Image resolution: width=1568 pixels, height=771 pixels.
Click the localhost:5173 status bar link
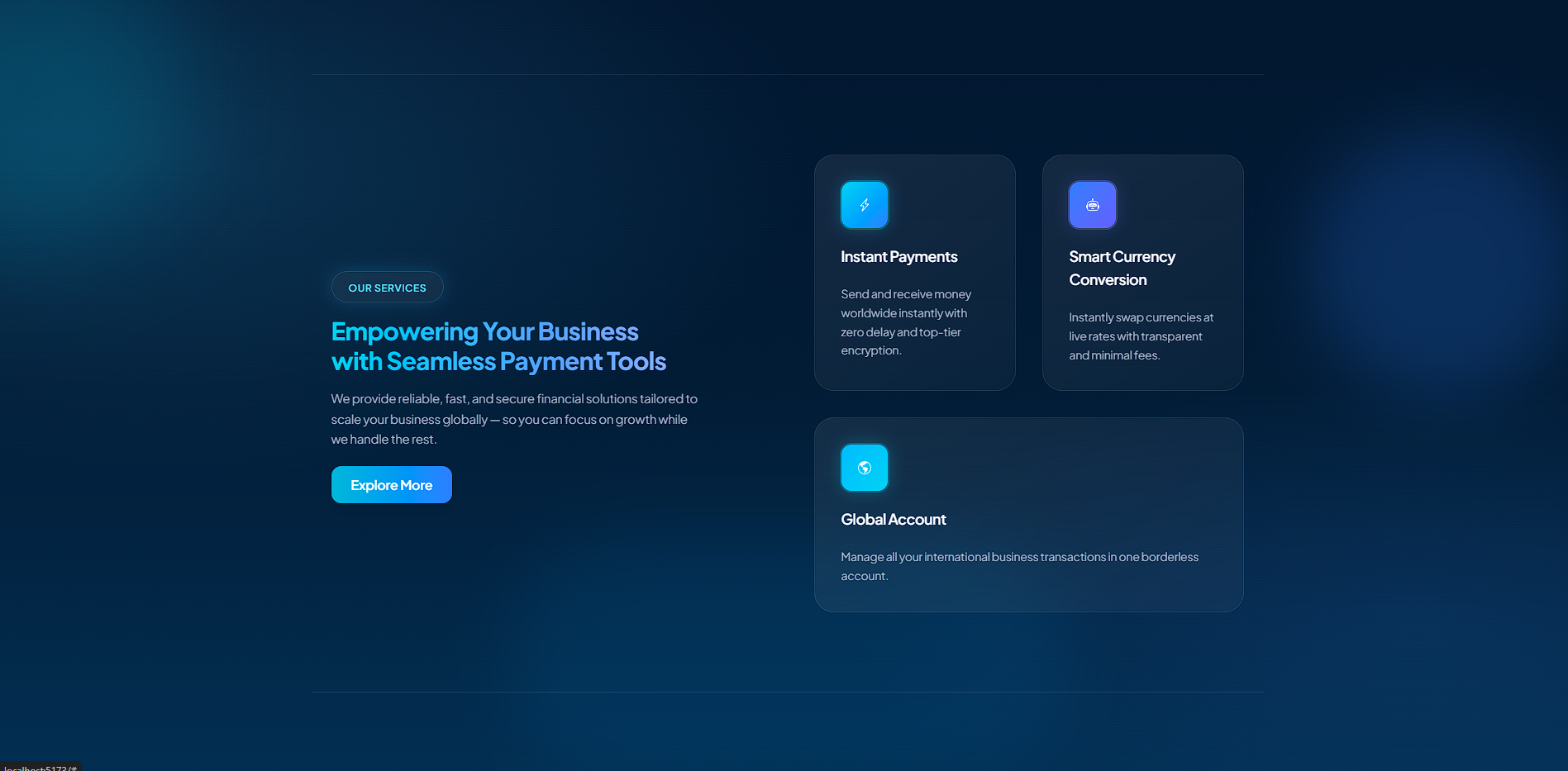(x=38, y=767)
